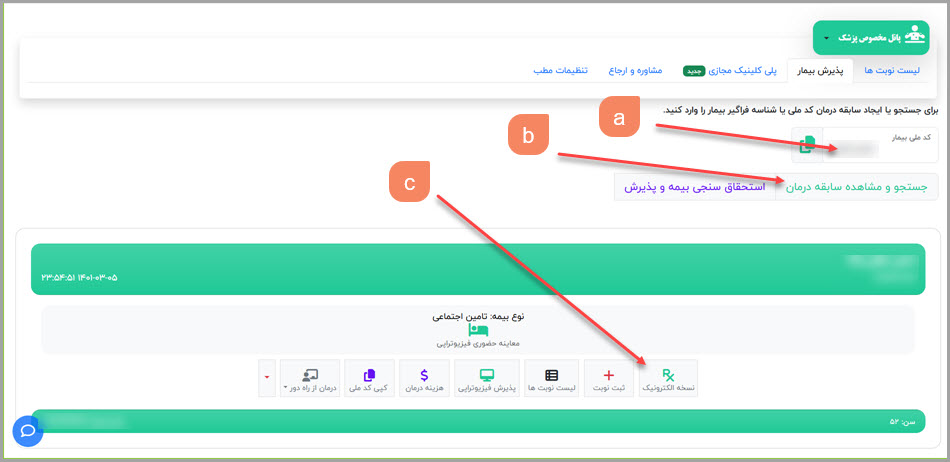The height and width of the screenshot is (462, 950).
Task: Click استحقاق سنجی بیمه و پذیرش button
Action: 694,186
